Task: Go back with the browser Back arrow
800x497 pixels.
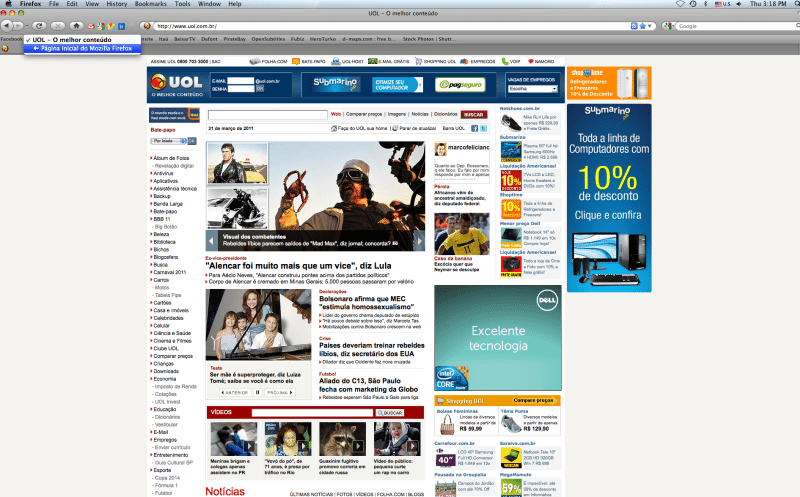Action: pyautogui.click(x=7, y=26)
